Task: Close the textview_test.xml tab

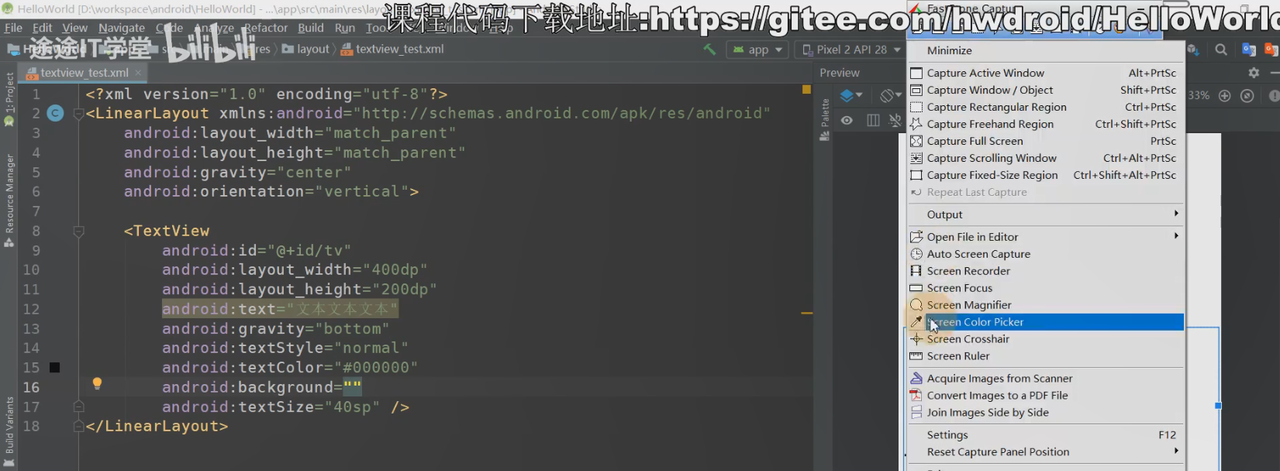Action: (137, 73)
